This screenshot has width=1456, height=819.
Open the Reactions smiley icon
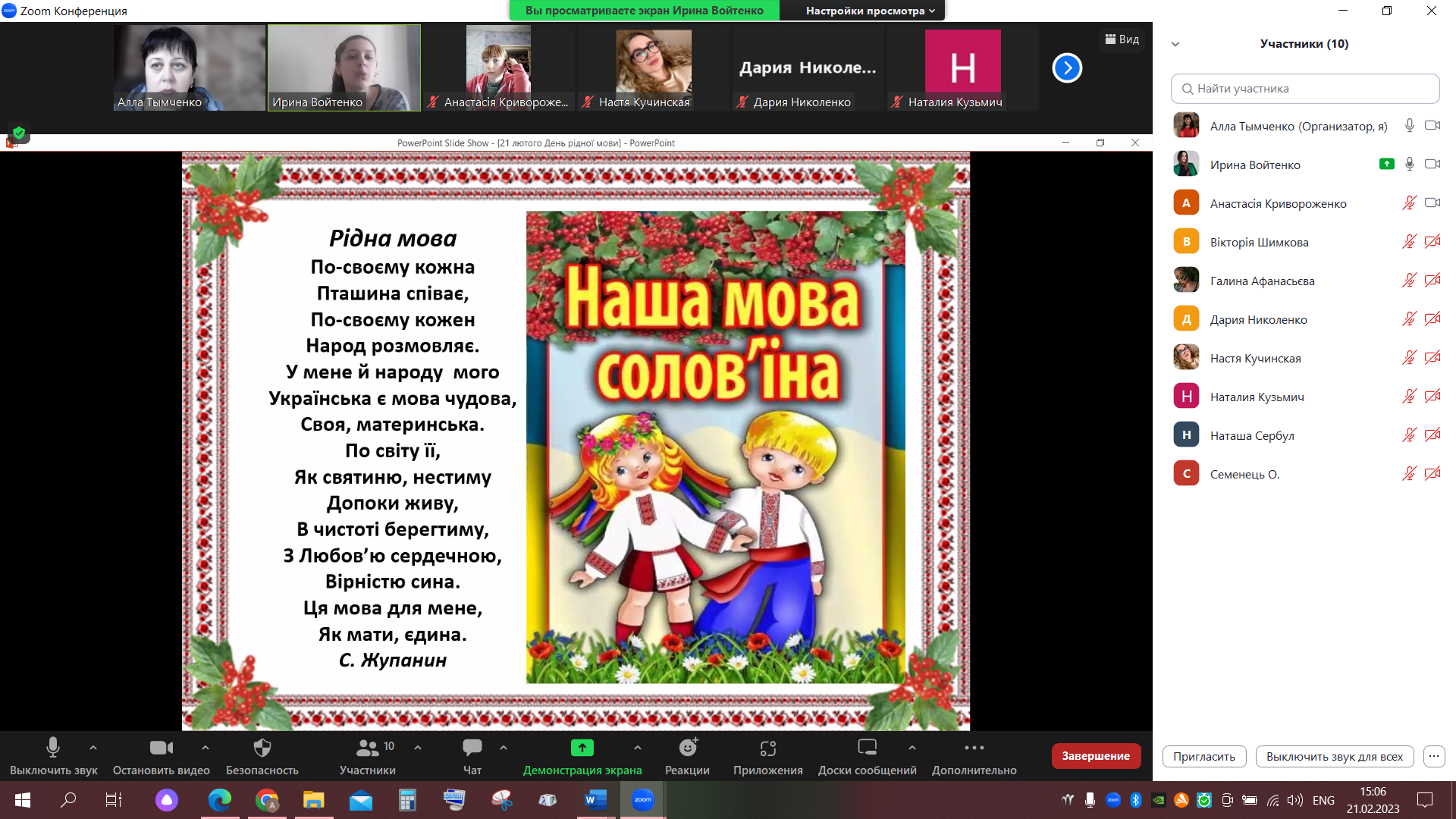(x=687, y=748)
